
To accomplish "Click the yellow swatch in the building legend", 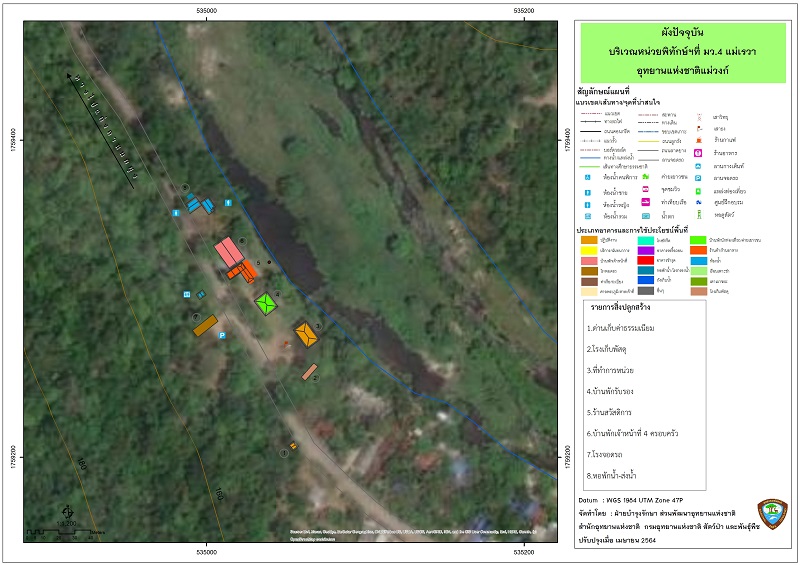I will [589, 250].
